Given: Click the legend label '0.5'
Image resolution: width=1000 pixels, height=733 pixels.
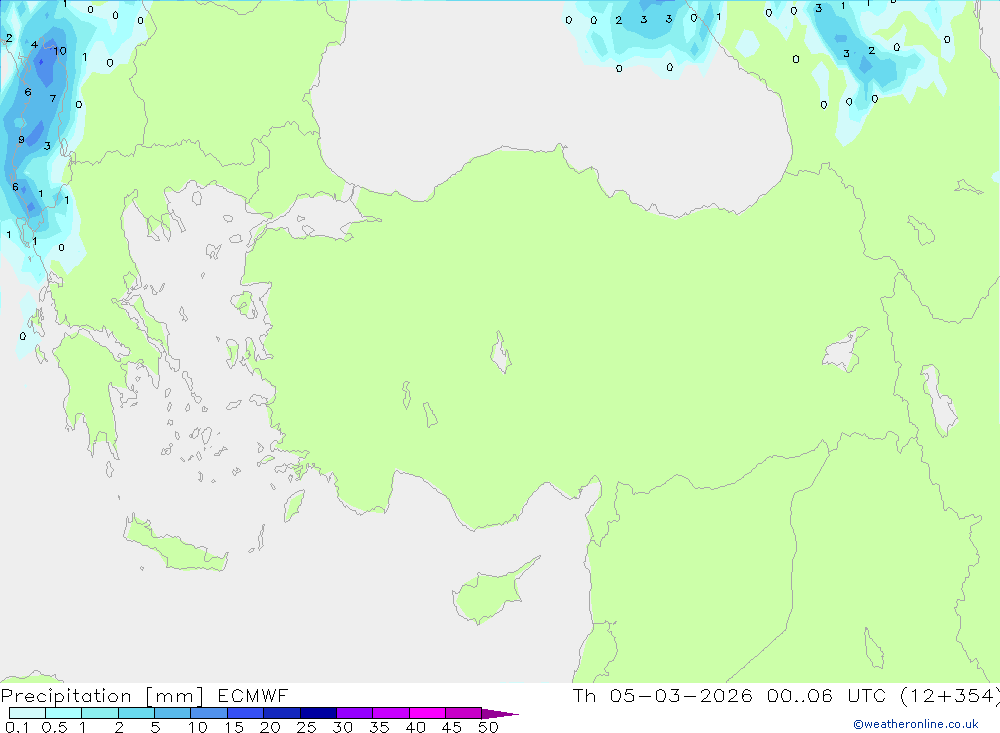Looking at the screenshot, I should pyautogui.click(x=54, y=727).
